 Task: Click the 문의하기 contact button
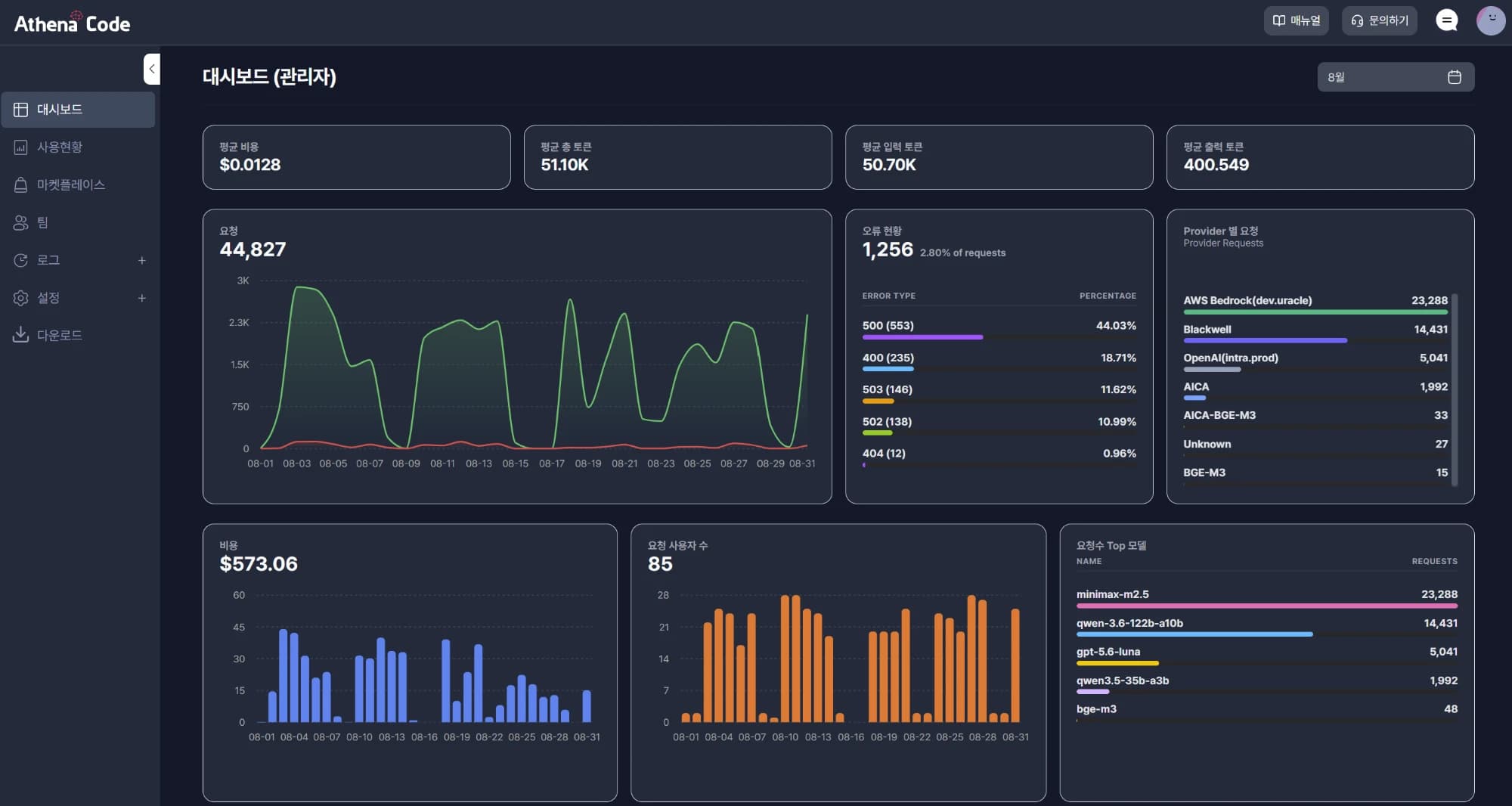click(x=1380, y=20)
